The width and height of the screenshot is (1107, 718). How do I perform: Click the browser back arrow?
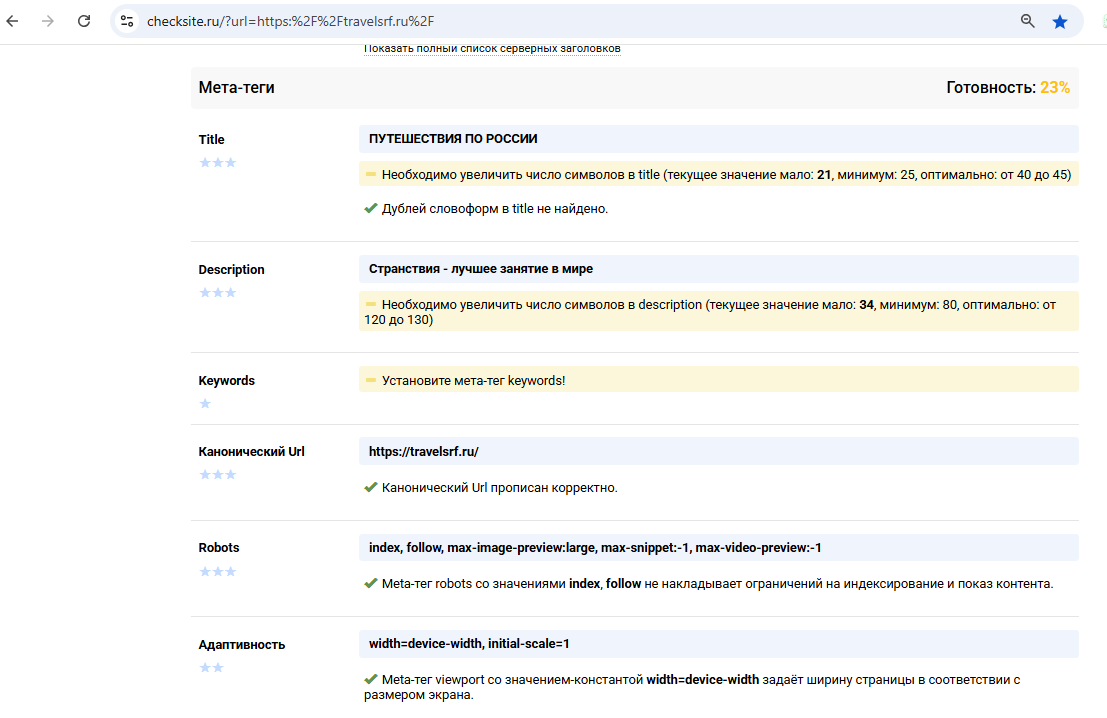[13, 21]
